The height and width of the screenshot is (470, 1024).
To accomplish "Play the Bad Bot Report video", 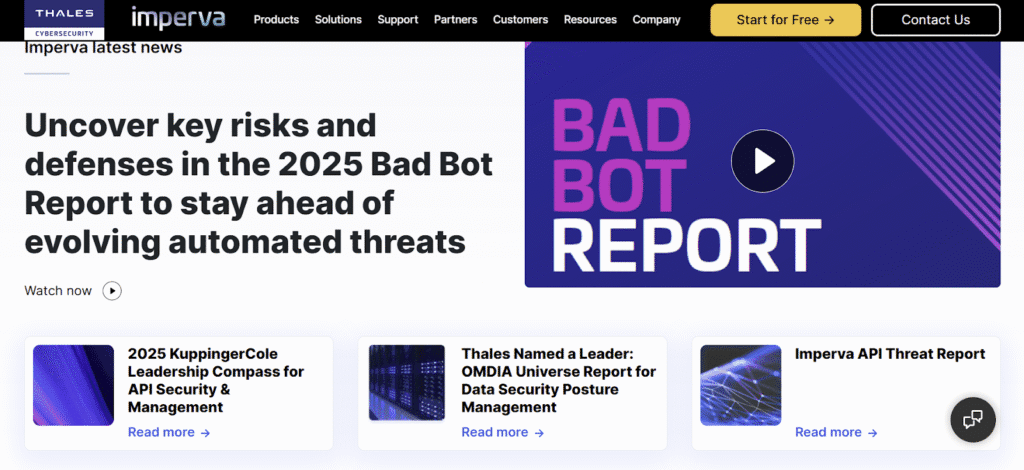I will point(762,161).
